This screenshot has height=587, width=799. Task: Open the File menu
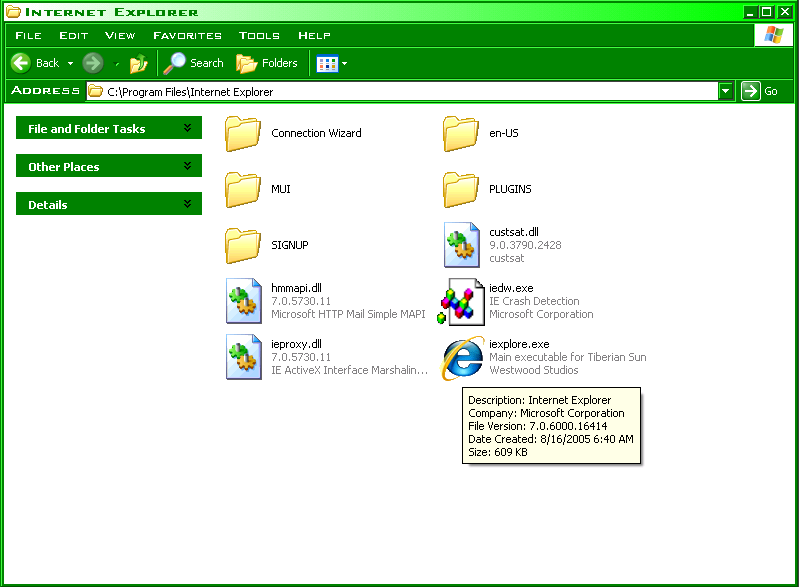[x=29, y=36]
